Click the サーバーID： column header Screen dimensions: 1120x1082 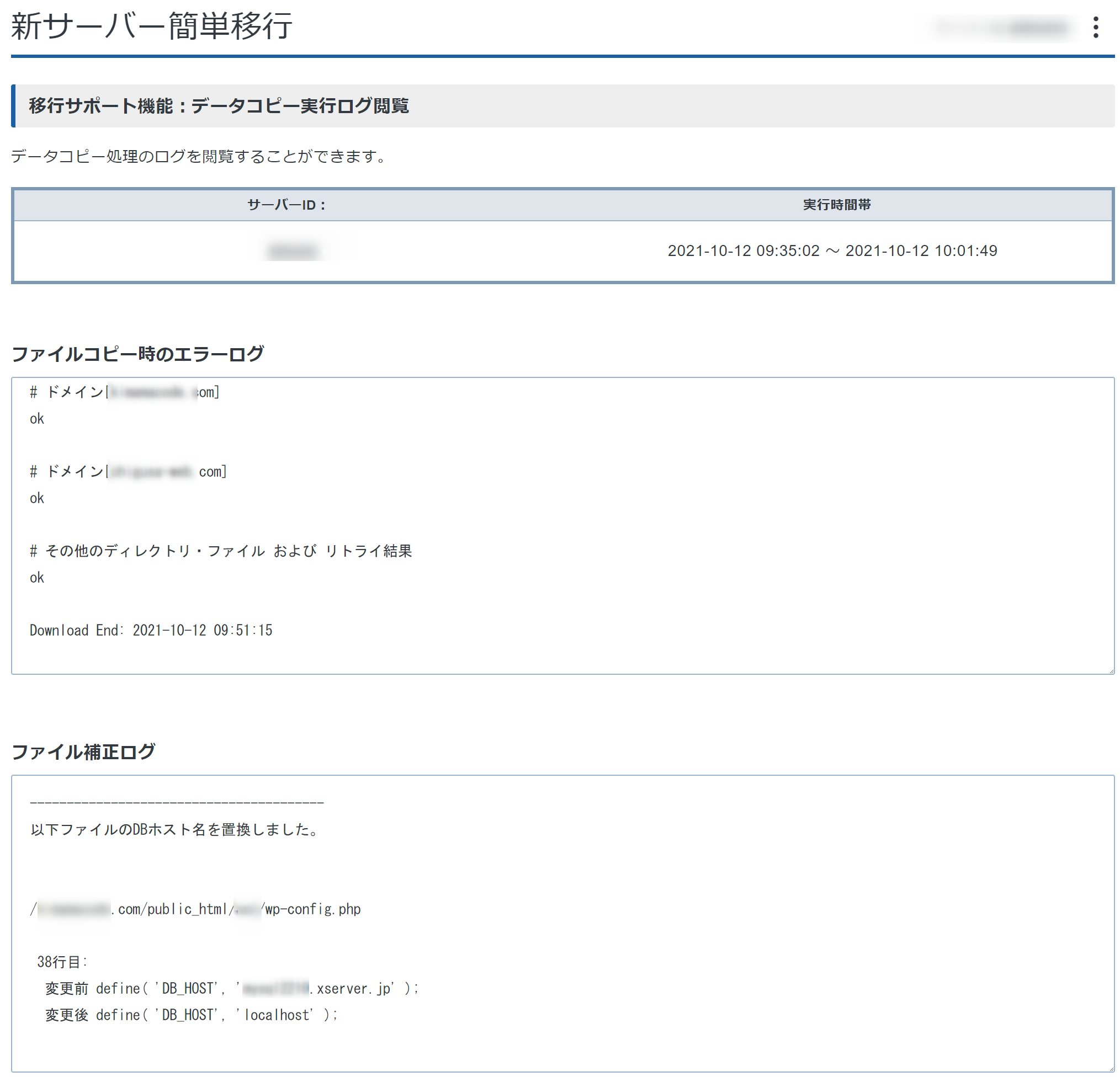[286, 205]
